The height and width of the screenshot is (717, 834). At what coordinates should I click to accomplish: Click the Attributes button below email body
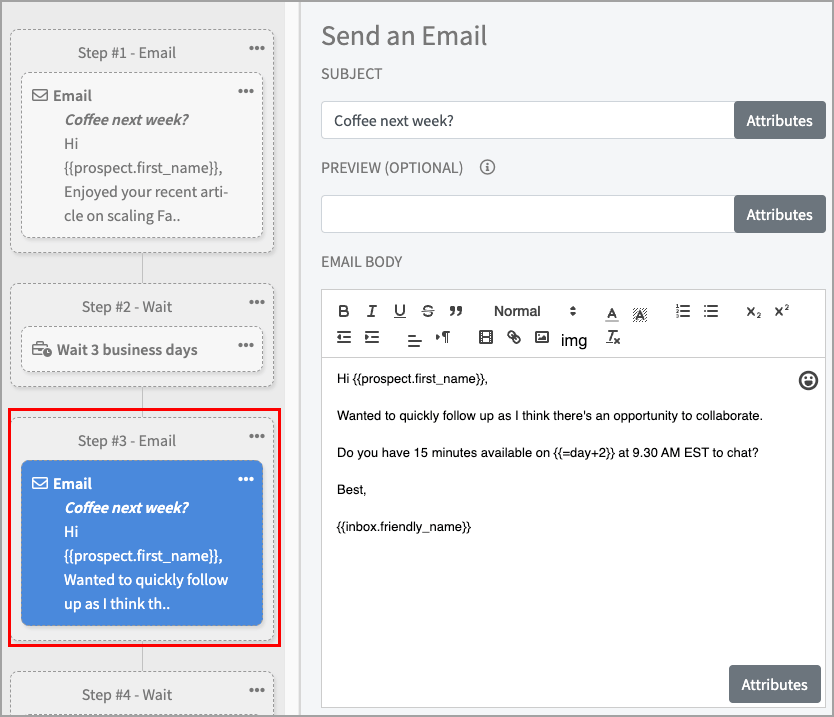[774, 685]
